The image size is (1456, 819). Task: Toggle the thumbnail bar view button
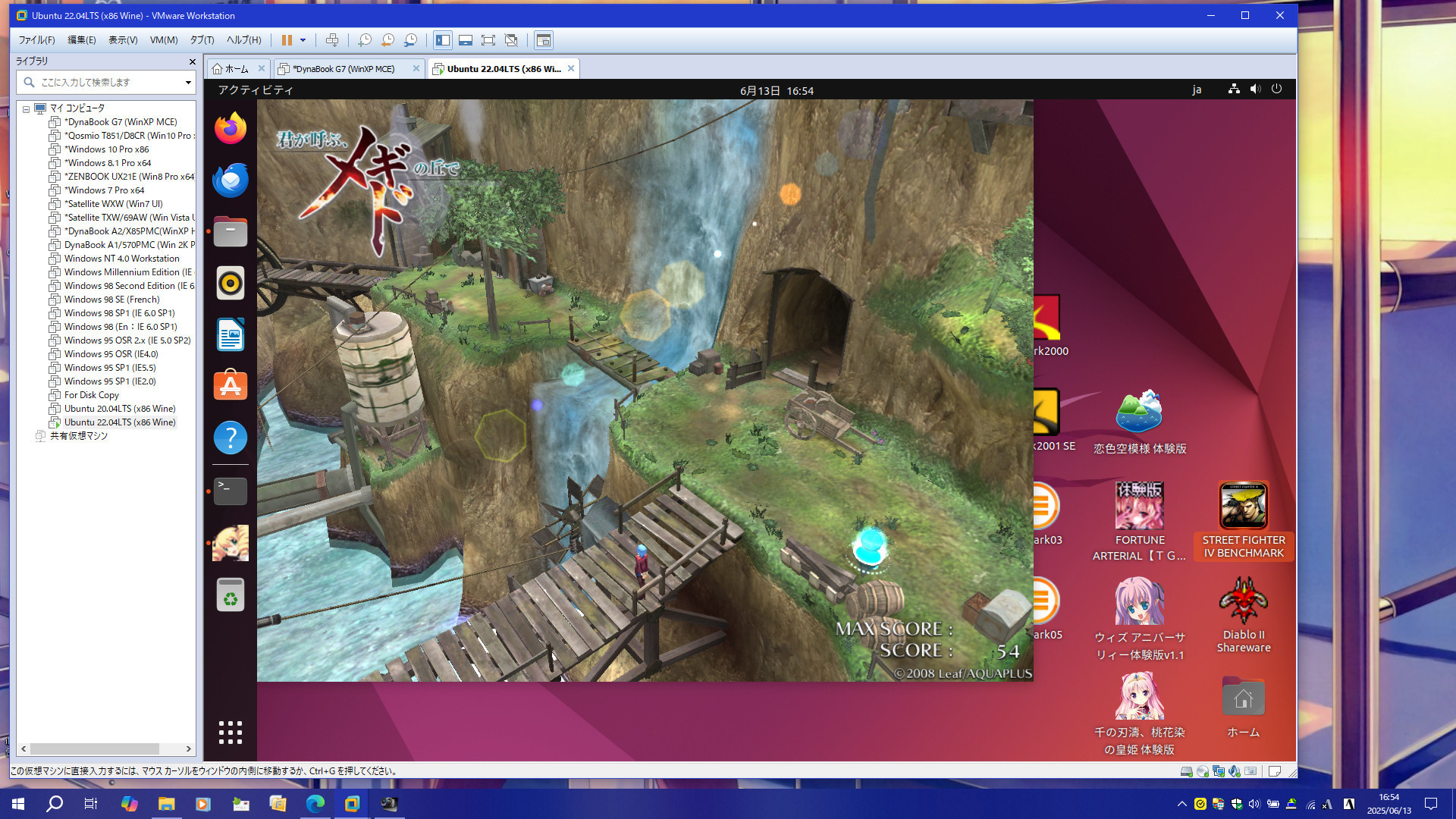click(x=466, y=40)
